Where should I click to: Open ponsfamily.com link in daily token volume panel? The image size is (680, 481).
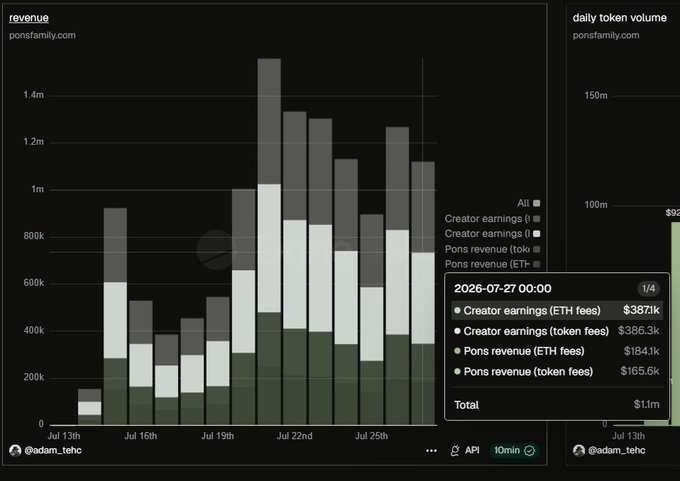(x=606, y=35)
